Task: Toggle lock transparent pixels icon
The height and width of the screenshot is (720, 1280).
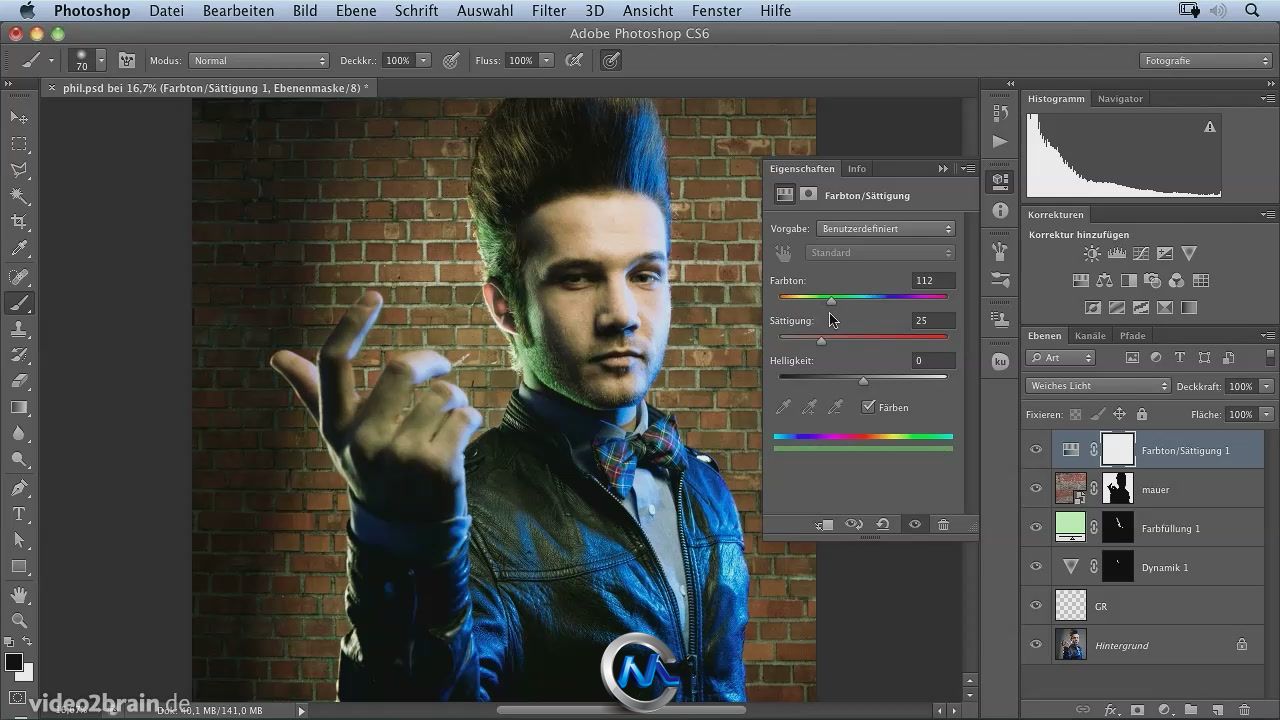Action: 1076,414
